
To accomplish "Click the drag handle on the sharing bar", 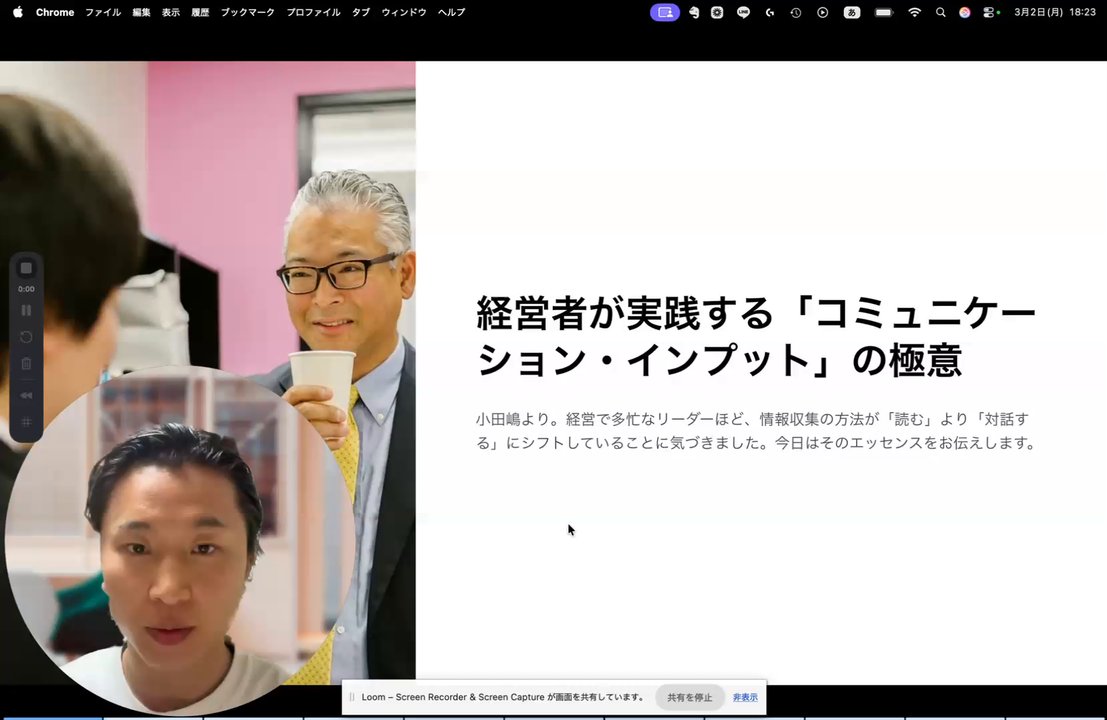I will (x=352, y=697).
